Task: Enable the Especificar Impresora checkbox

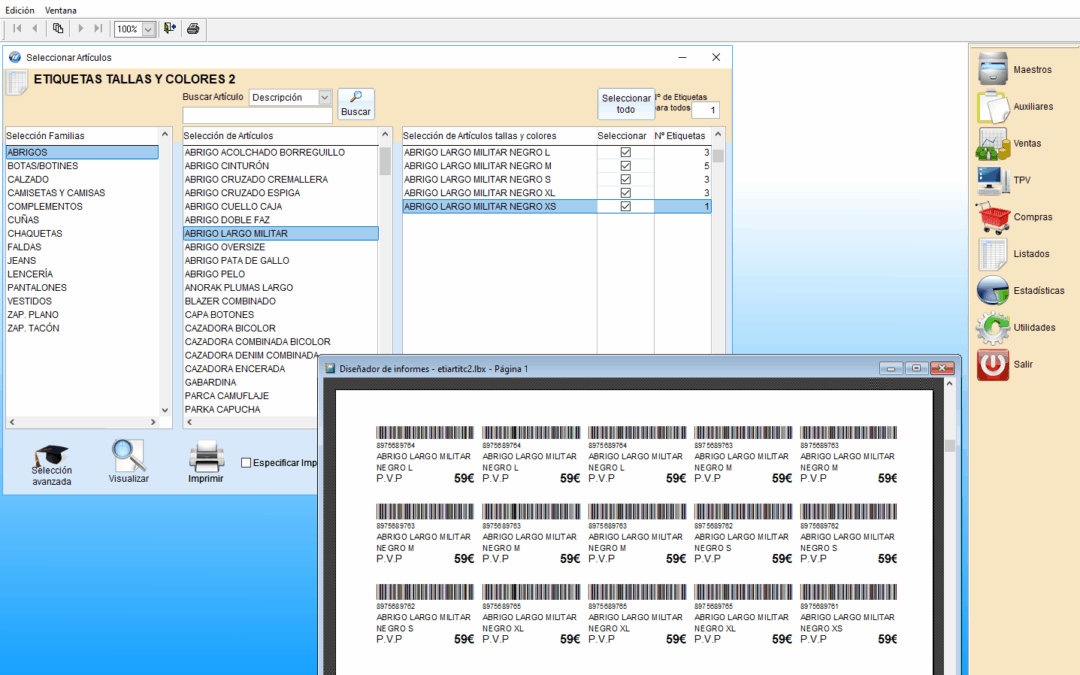Action: pos(246,463)
